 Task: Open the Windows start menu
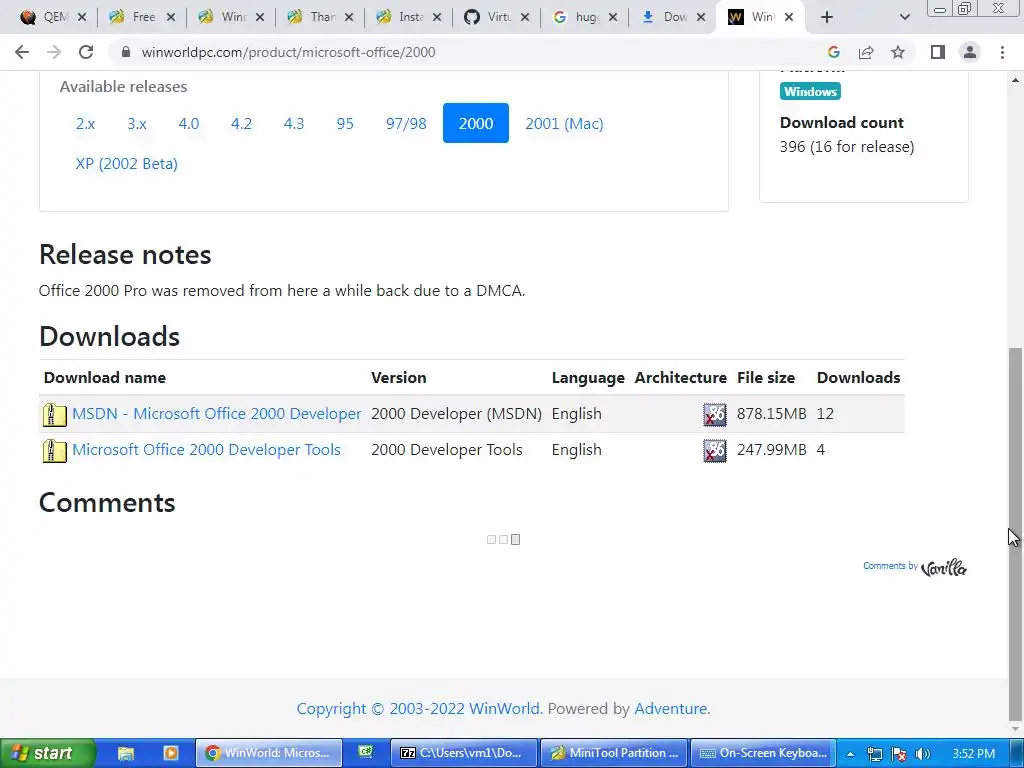pos(47,753)
